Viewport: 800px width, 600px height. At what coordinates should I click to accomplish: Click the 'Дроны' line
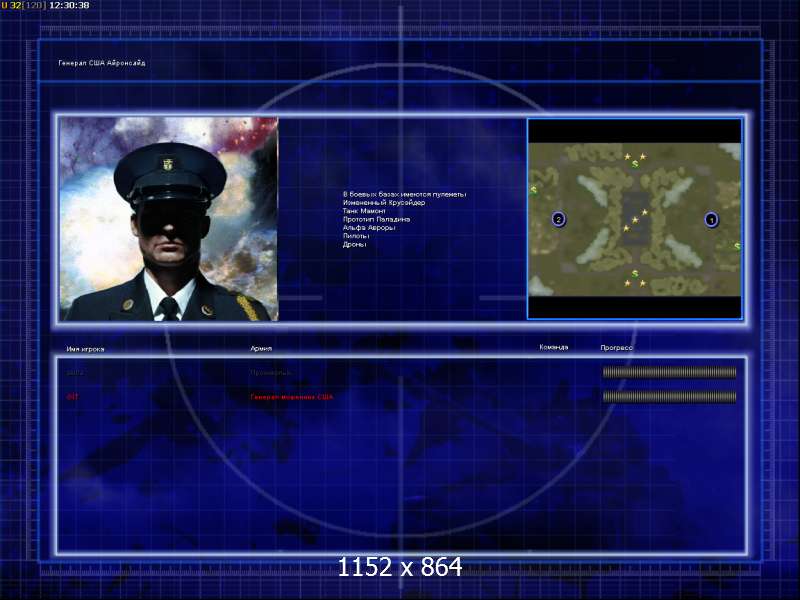(355, 244)
